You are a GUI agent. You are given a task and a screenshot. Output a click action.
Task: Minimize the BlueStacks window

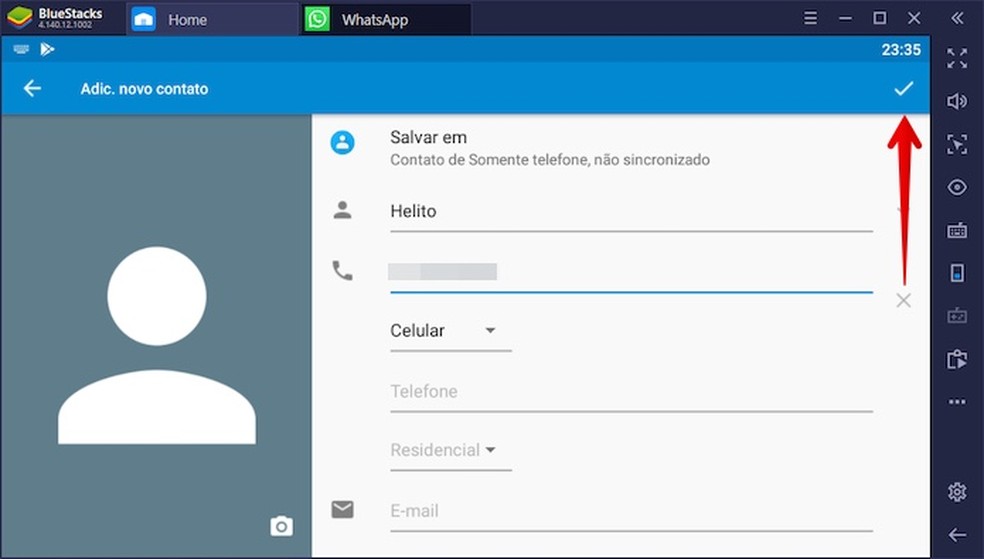(845, 18)
